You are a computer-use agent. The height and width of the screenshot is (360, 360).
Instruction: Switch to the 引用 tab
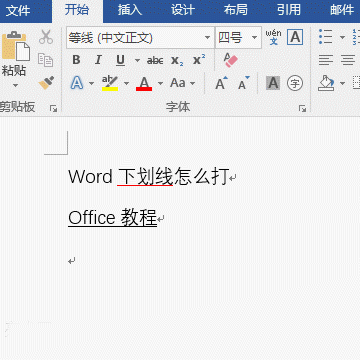pos(289,11)
